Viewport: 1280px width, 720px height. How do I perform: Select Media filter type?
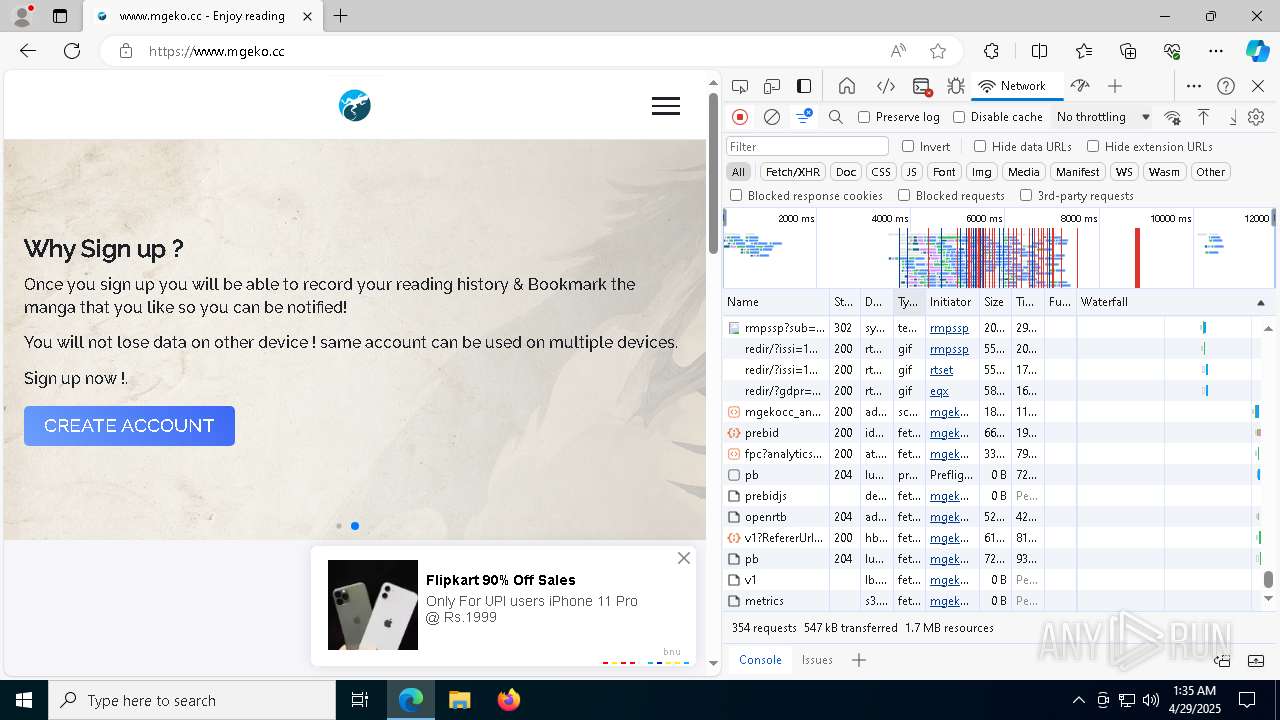pyautogui.click(x=1023, y=172)
